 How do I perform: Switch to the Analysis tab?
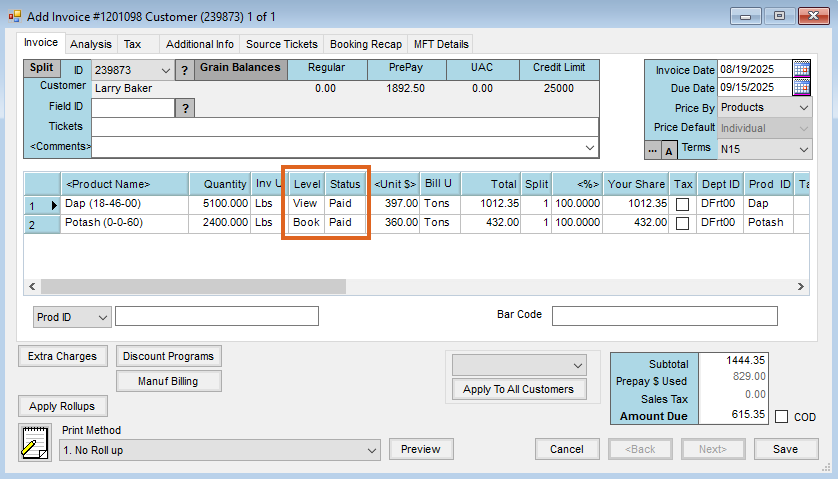[91, 44]
